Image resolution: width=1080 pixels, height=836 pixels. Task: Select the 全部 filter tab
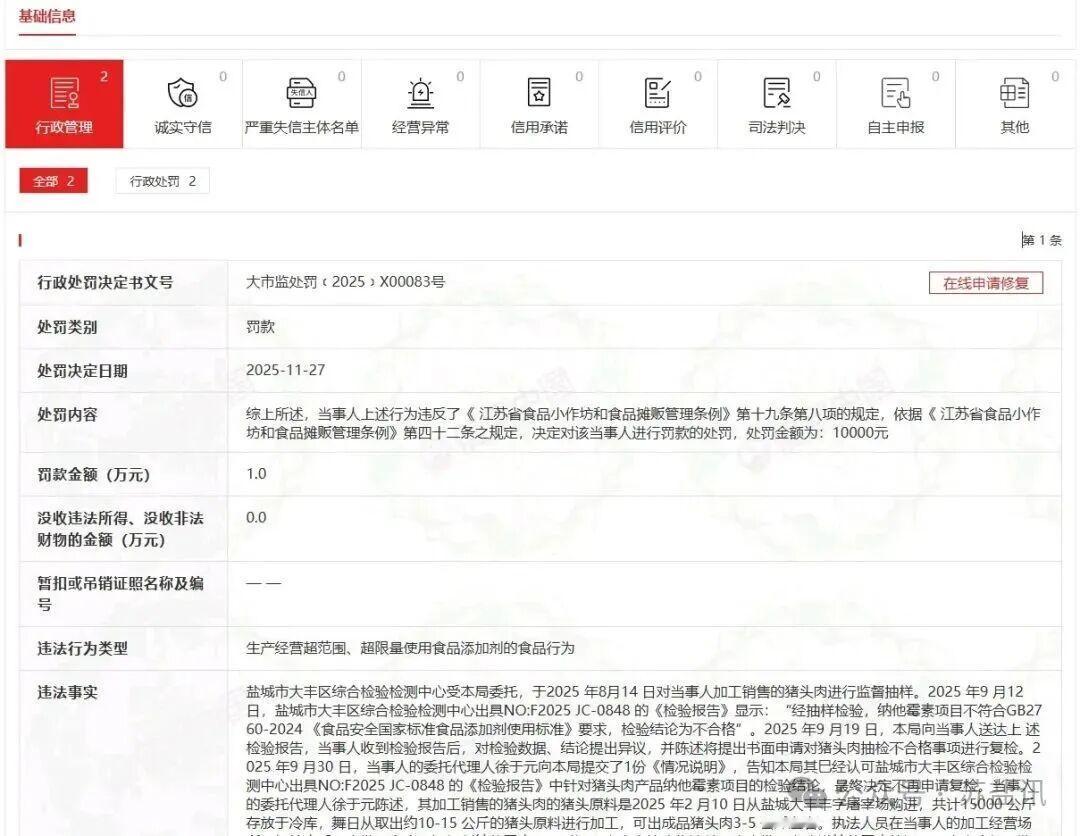53,181
